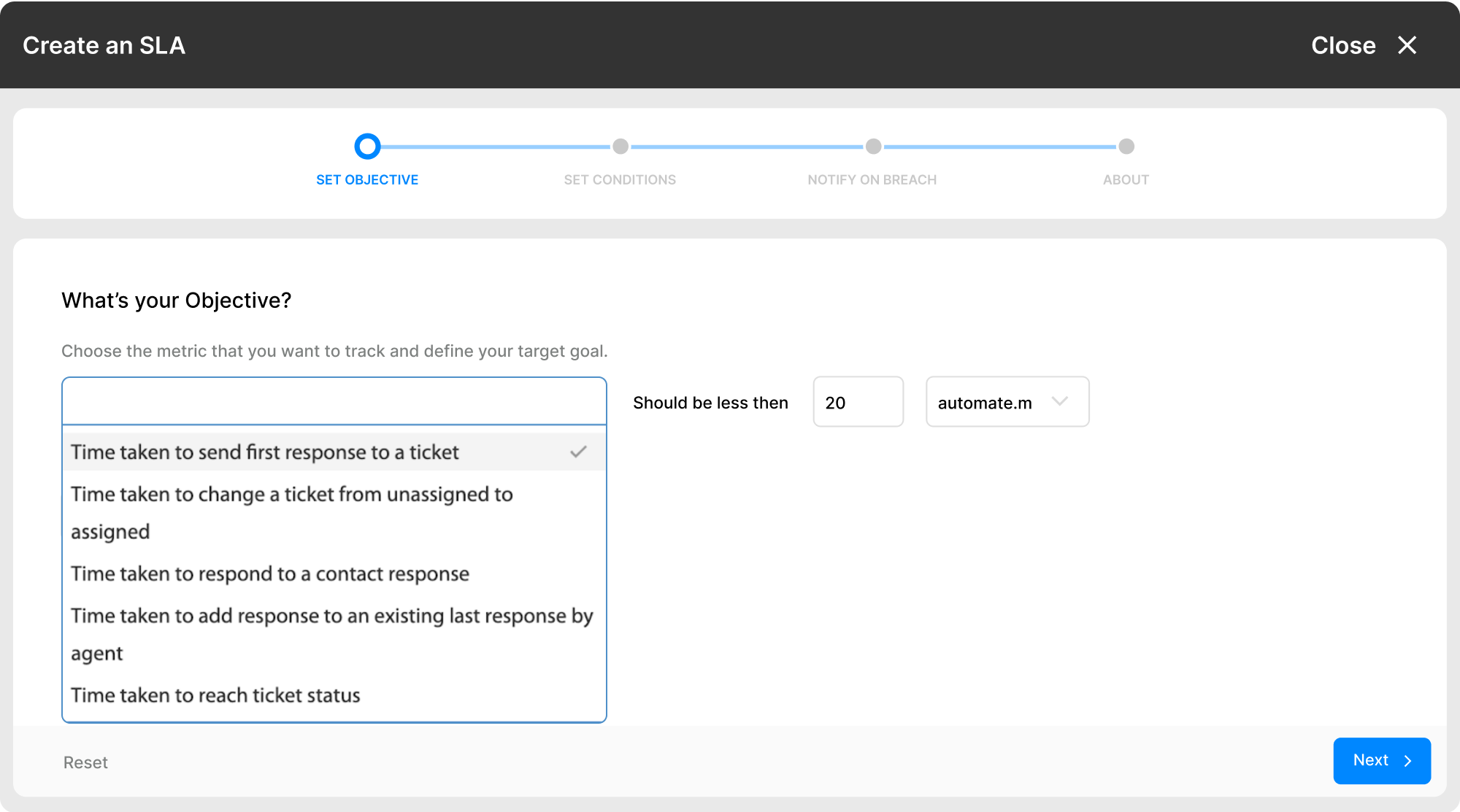This screenshot has height=812, width=1460.
Task: Click the Close X icon
Action: (x=1407, y=44)
